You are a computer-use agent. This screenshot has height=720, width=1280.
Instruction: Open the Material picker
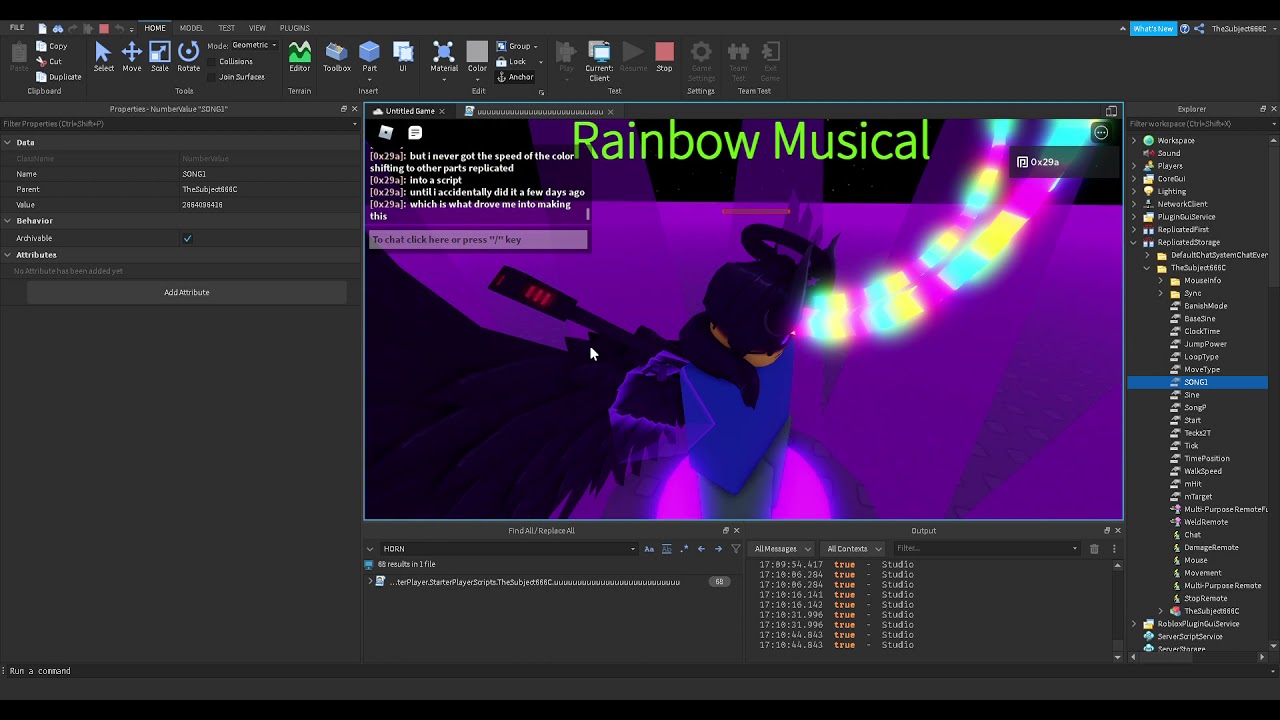click(444, 57)
